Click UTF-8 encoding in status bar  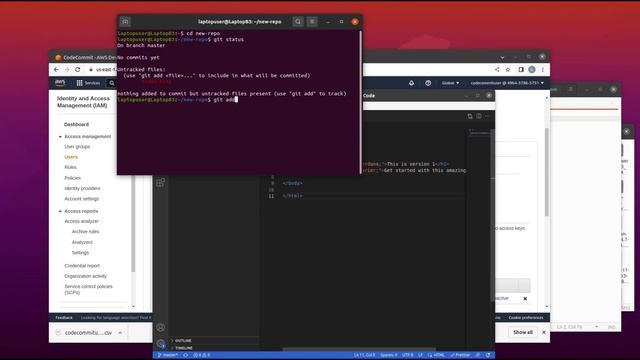408,355
